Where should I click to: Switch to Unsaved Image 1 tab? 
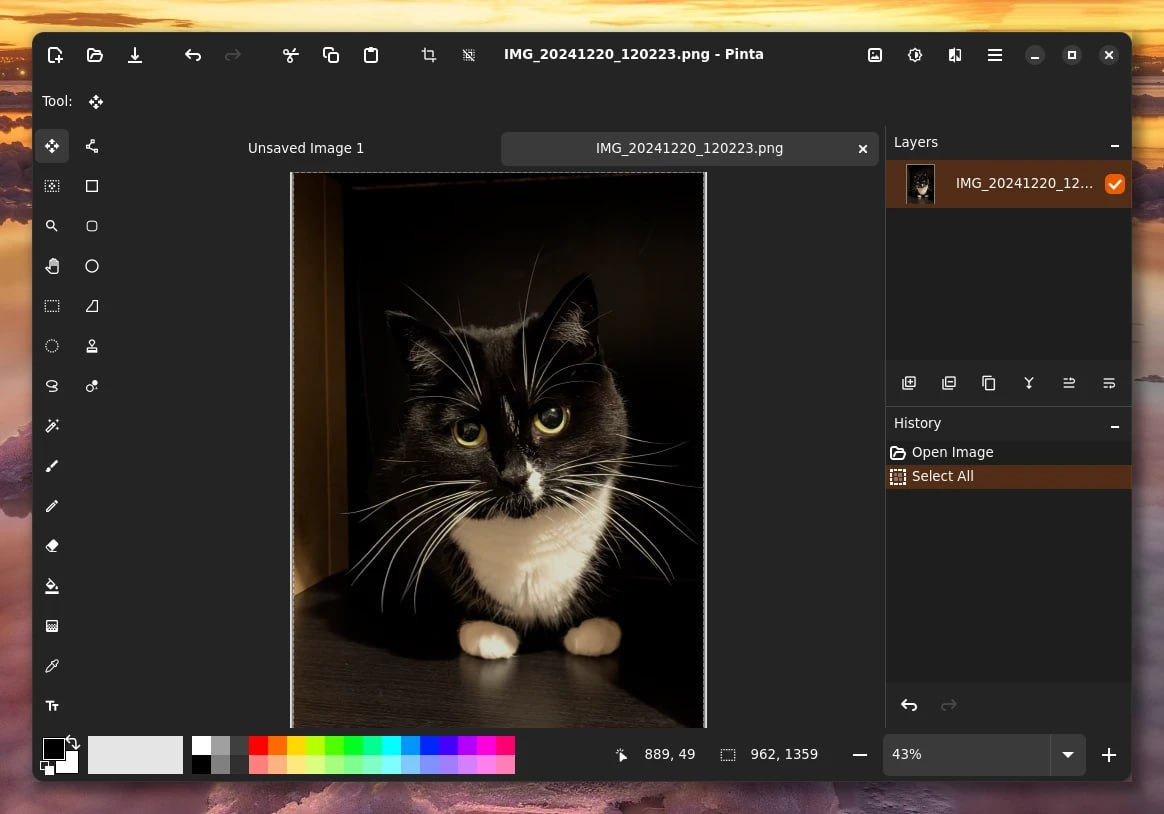coord(306,148)
